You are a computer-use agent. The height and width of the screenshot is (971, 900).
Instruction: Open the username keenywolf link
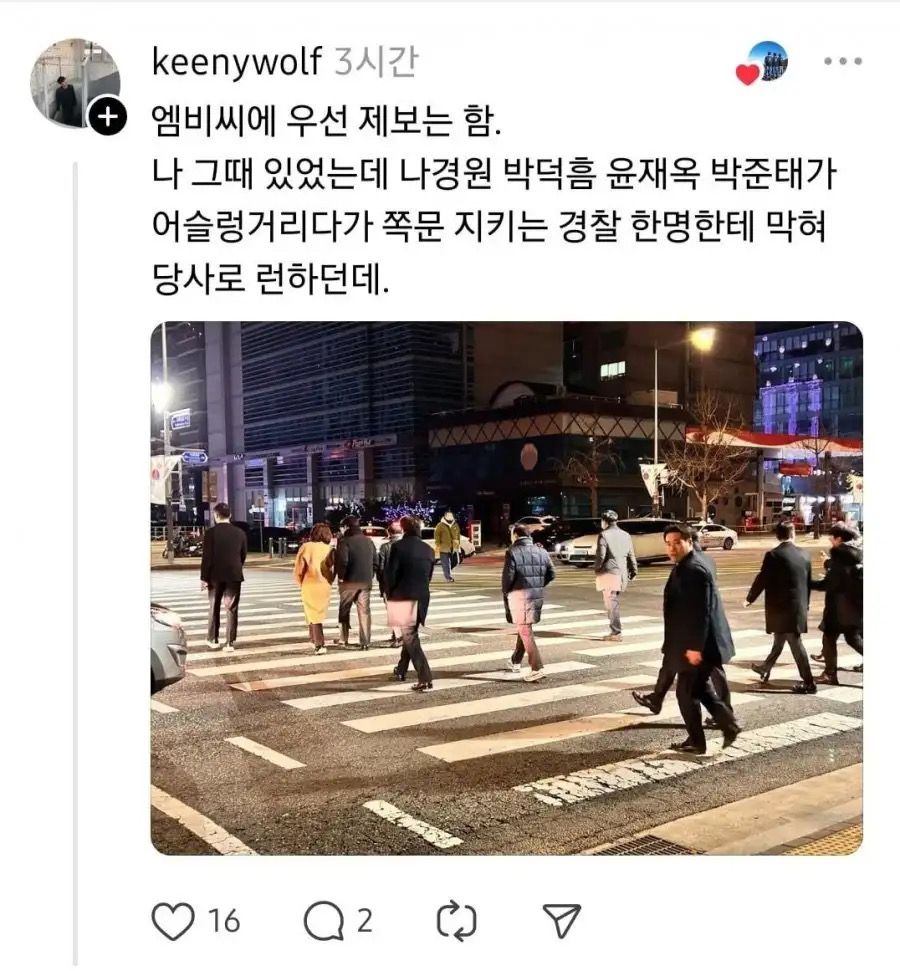[x=237, y=61]
